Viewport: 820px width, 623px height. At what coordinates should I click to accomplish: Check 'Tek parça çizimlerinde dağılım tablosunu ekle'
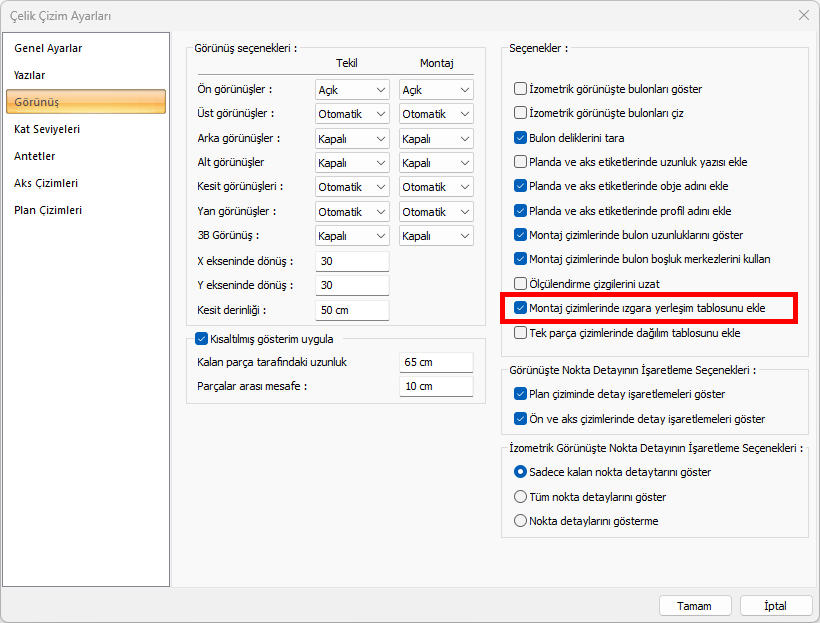[x=520, y=333]
